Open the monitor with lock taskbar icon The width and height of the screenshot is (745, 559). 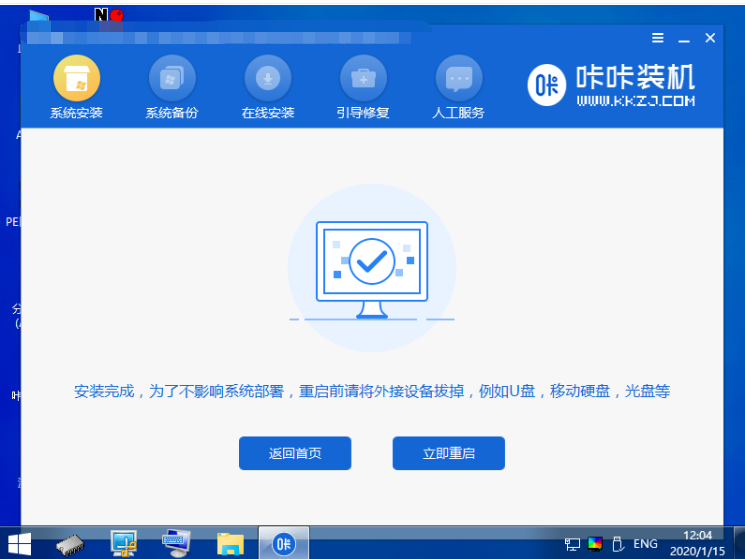[124, 543]
